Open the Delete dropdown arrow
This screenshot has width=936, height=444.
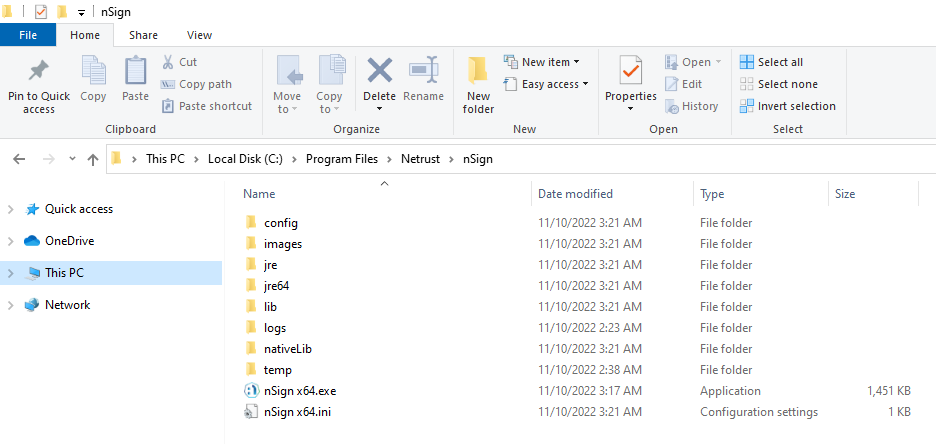point(379,109)
